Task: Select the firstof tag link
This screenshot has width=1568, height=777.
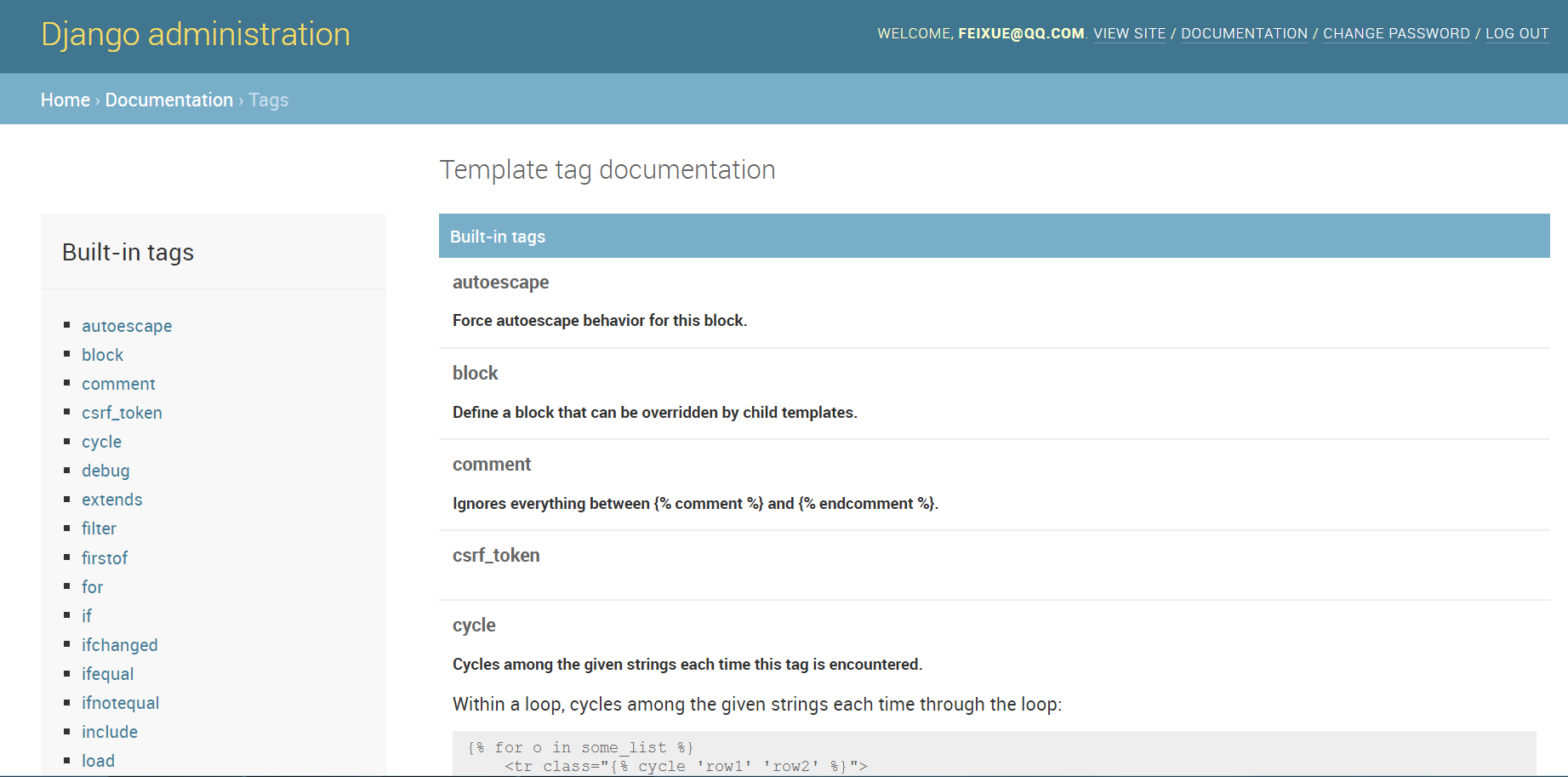Action: pos(105,558)
